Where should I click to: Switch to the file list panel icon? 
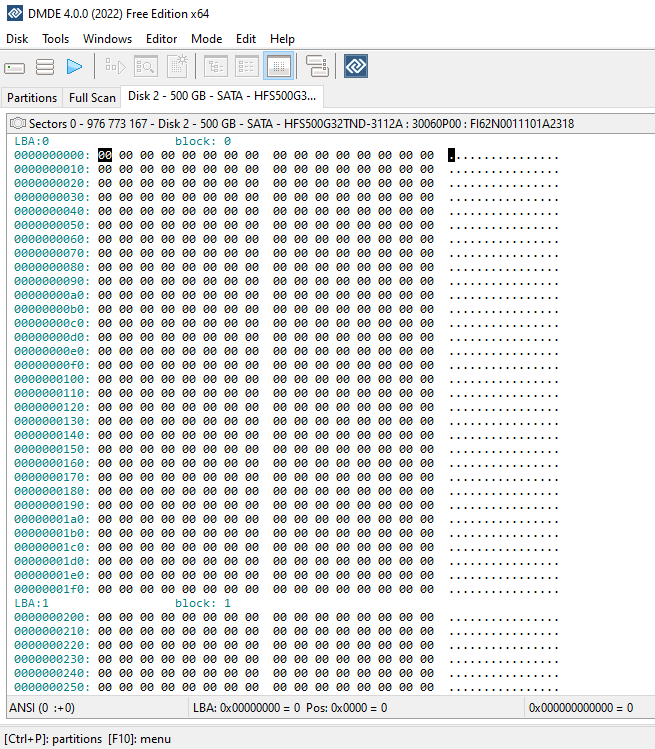(x=247, y=66)
